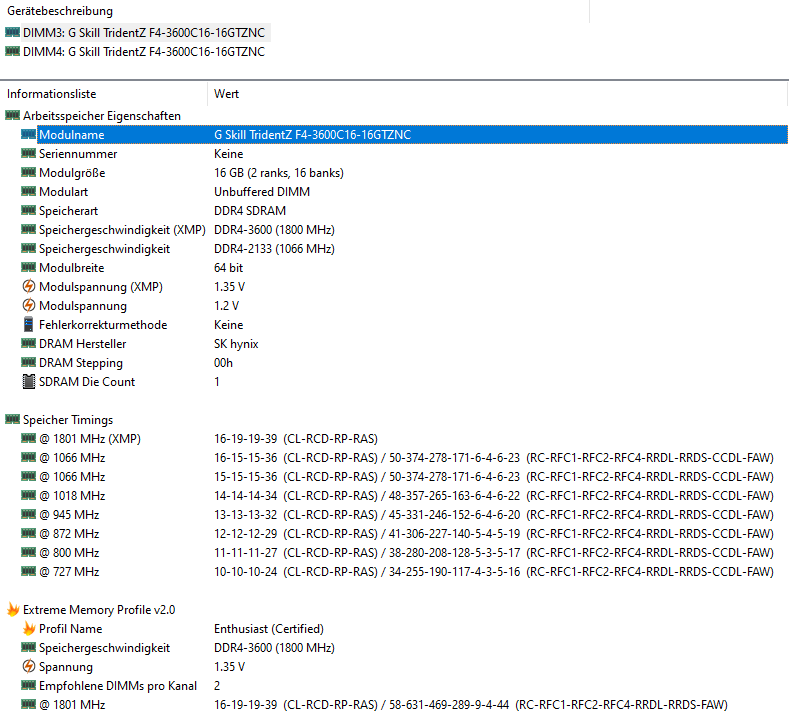Screen dimensions: 789x725
Task: Select the Arbeitsspeicher Eigenschaften group heading
Action: (x=102, y=116)
